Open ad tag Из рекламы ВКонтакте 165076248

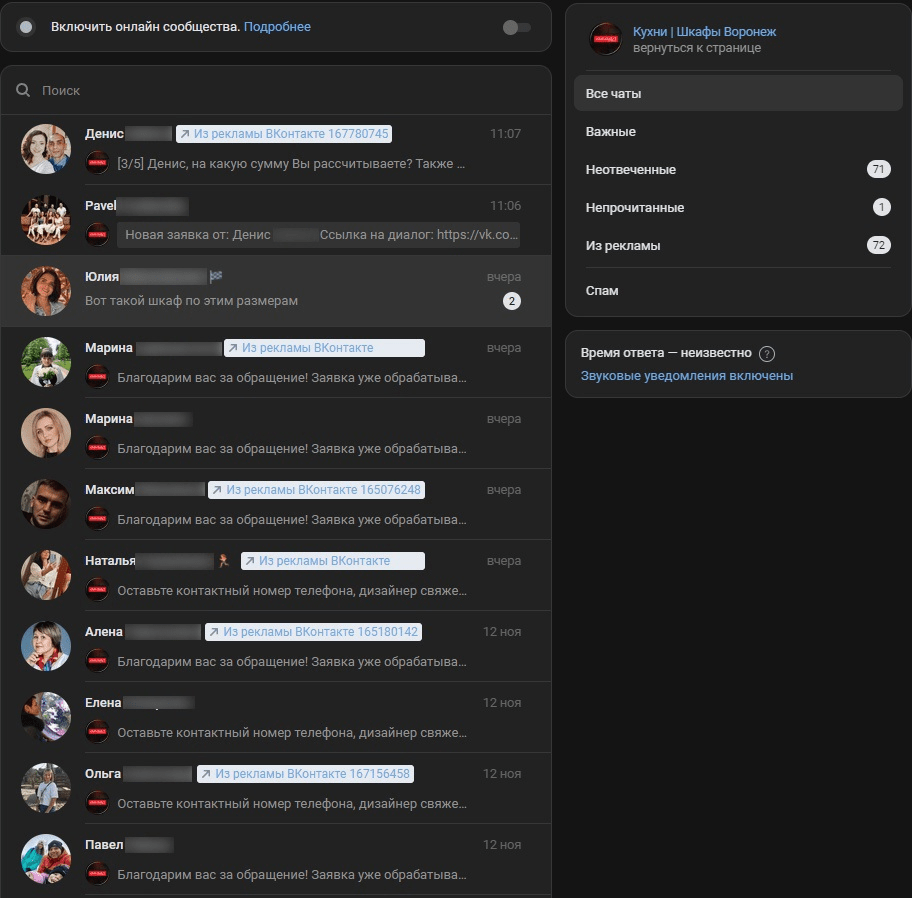pyautogui.click(x=316, y=490)
